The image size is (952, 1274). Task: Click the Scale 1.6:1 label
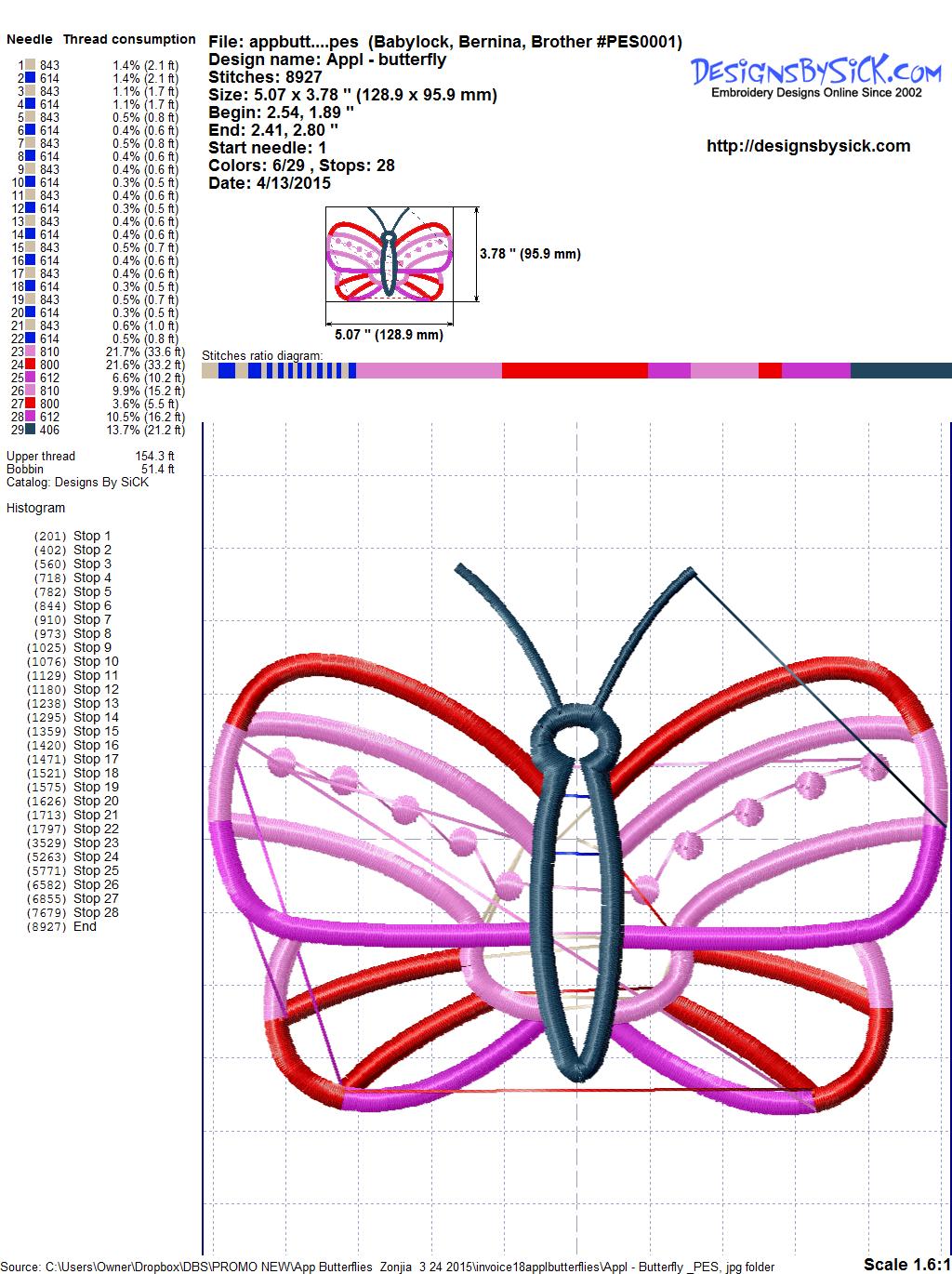pyautogui.click(x=906, y=1264)
